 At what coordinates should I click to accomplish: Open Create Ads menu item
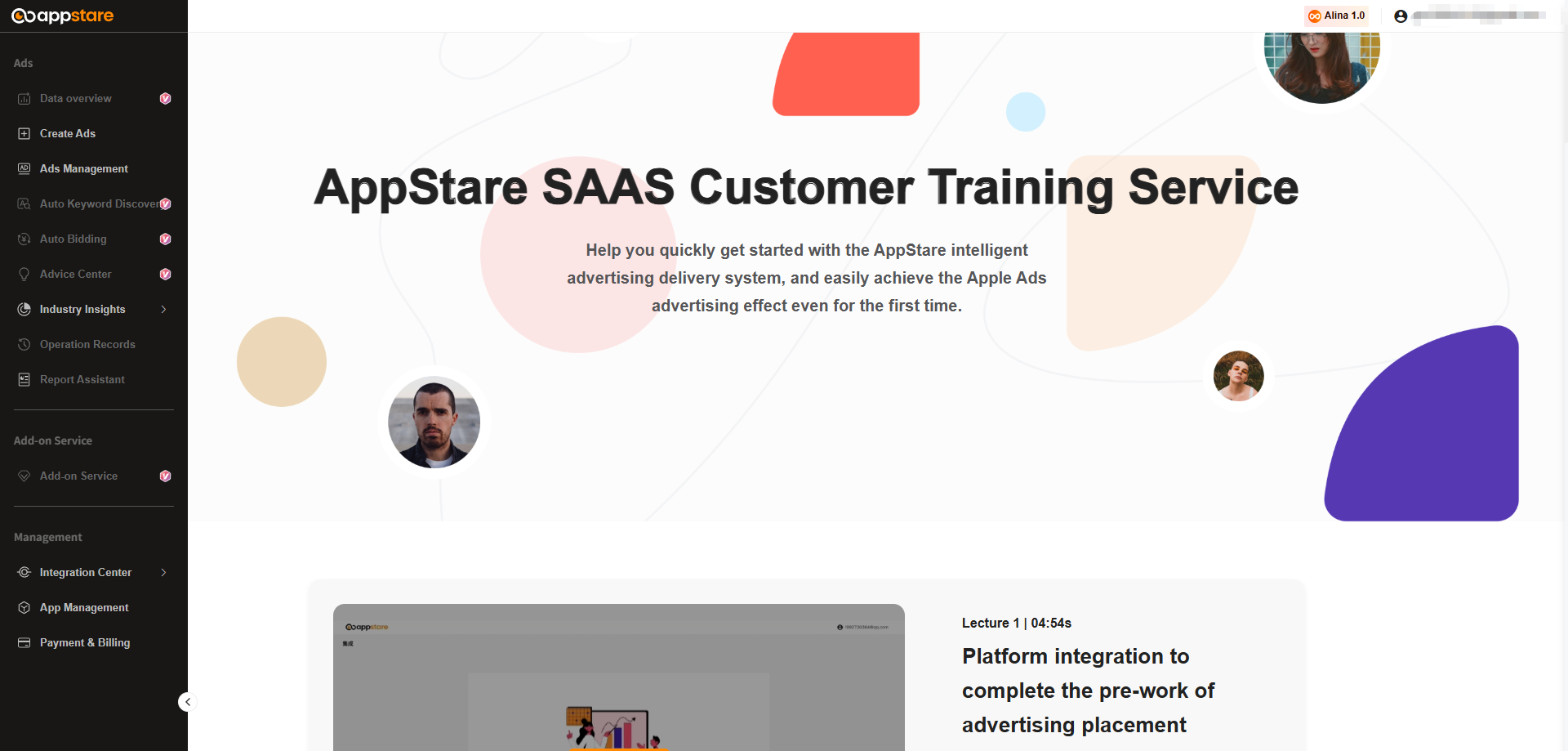click(x=94, y=134)
